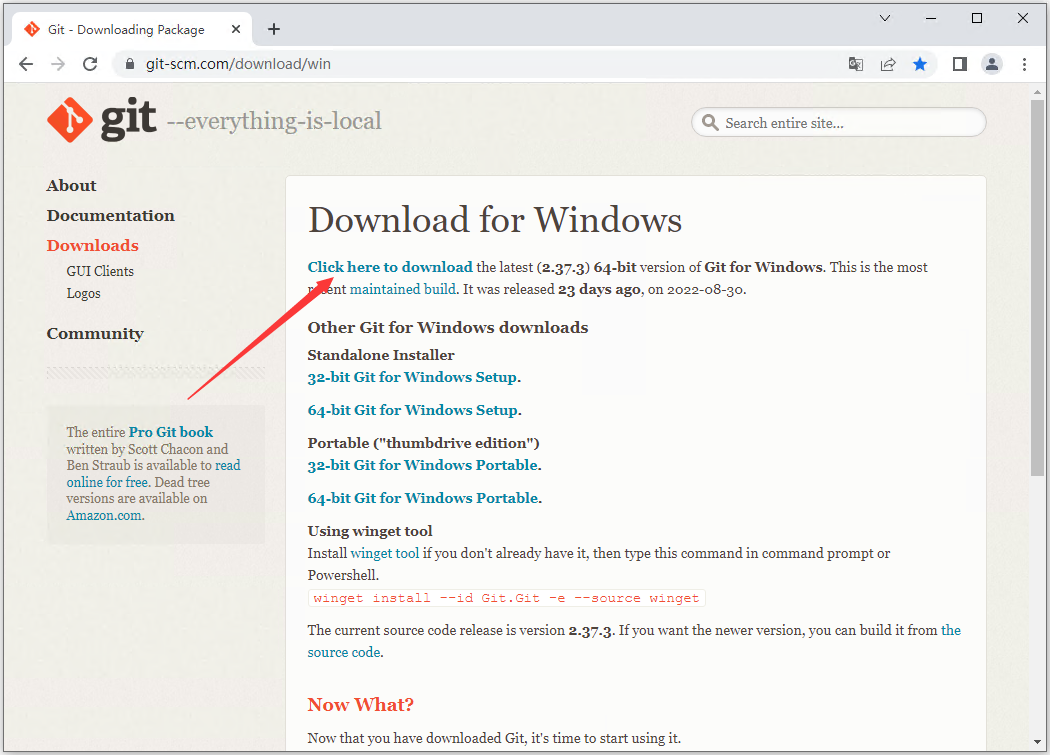Click the search magnifier icon
The image size is (1050, 755).
point(710,123)
